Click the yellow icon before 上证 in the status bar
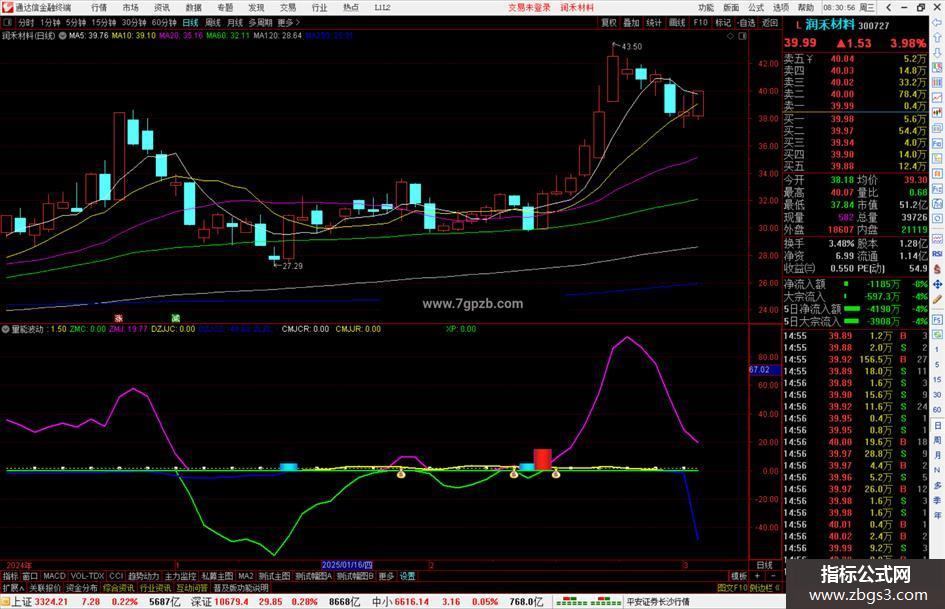Image resolution: width=945 pixels, height=609 pixels. [x=5, y=602]
